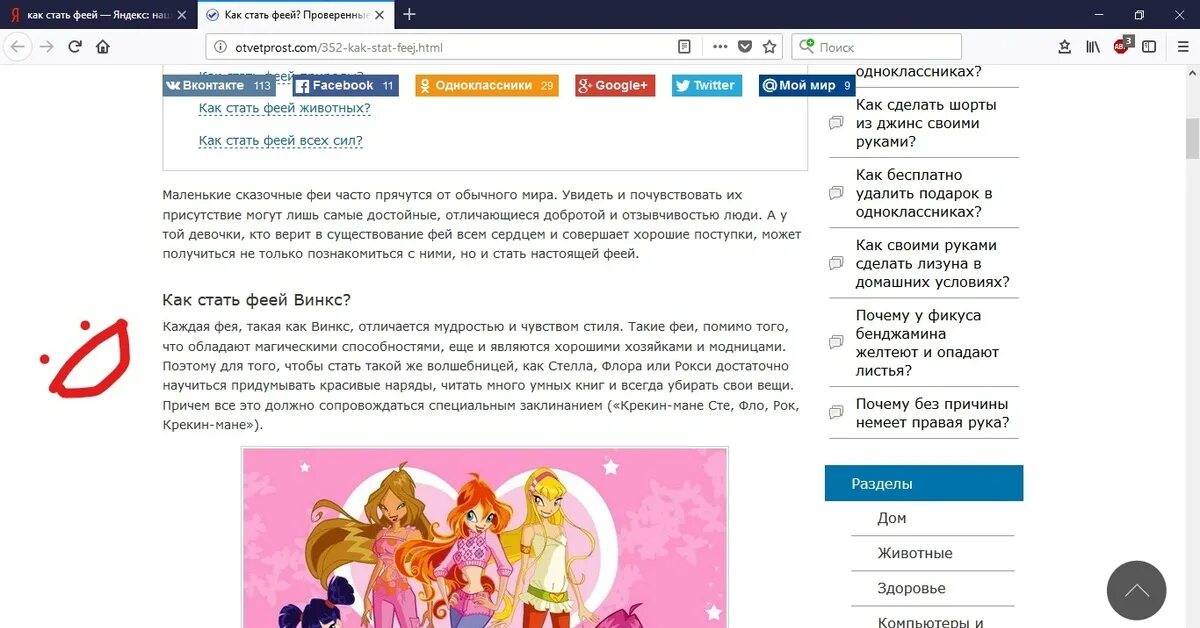The height and width of the screenshot is (628, 1200).
Task: Open the Library toolbar icon
Action: (x=1093, y=47)
